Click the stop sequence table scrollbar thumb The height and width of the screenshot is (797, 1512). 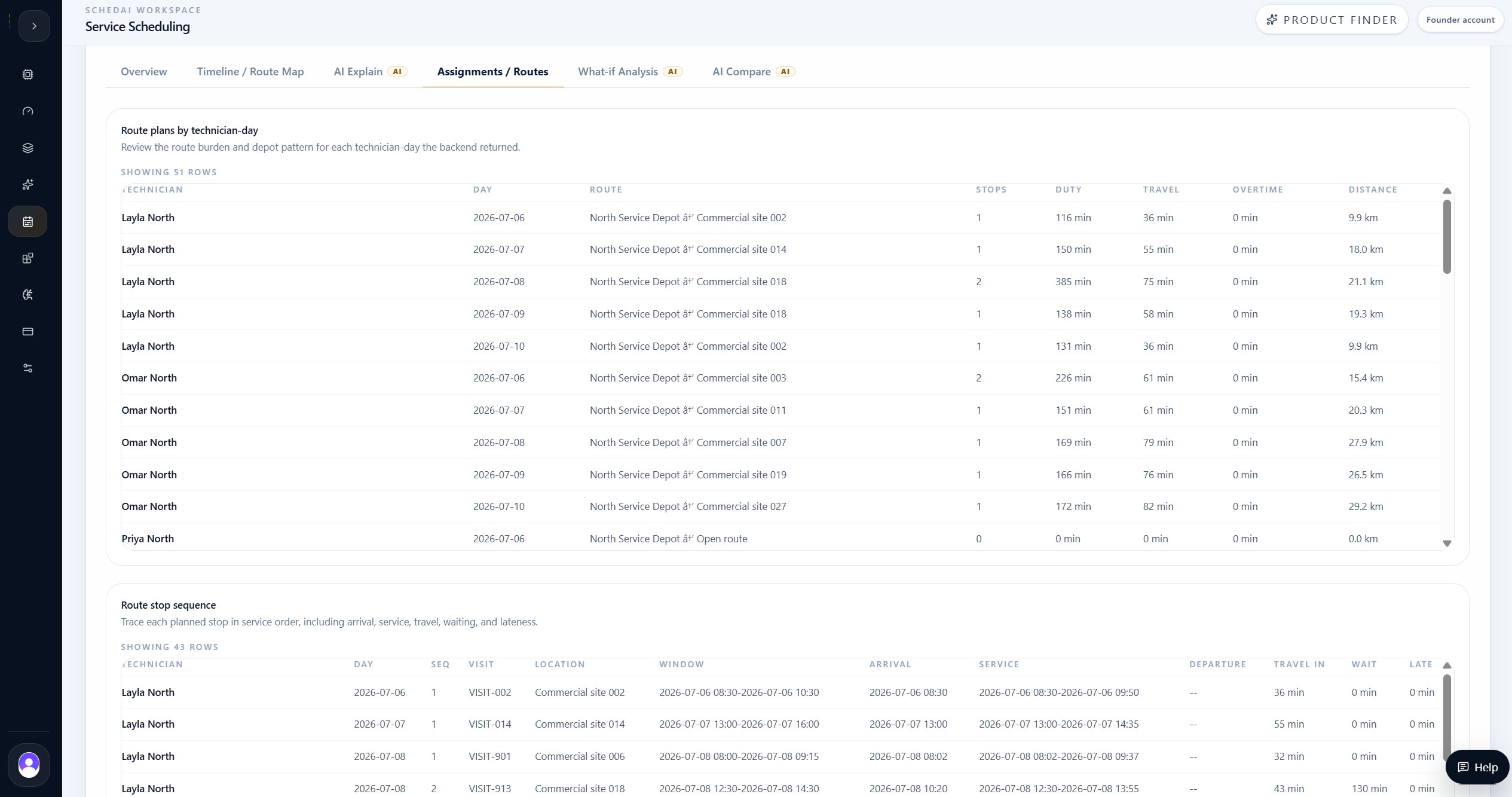[x=1447, y=717]
